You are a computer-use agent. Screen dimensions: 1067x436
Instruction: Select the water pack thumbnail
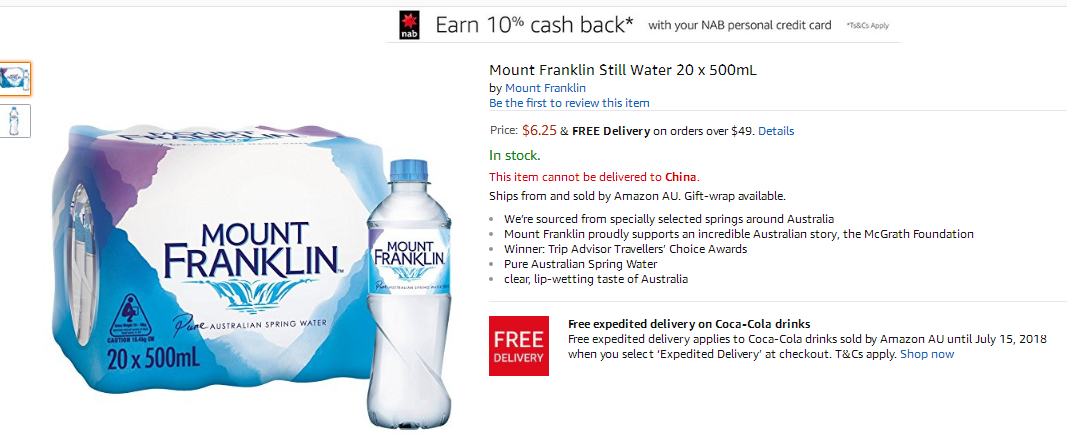tap(15, 79)
